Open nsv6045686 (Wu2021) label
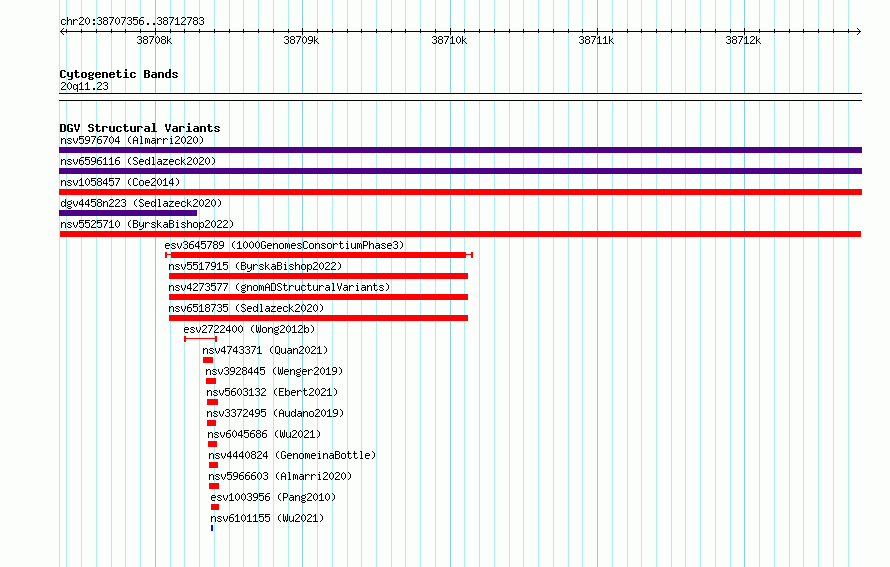The image size is (890, 567). pyautogui.click(x=264, y=434)
